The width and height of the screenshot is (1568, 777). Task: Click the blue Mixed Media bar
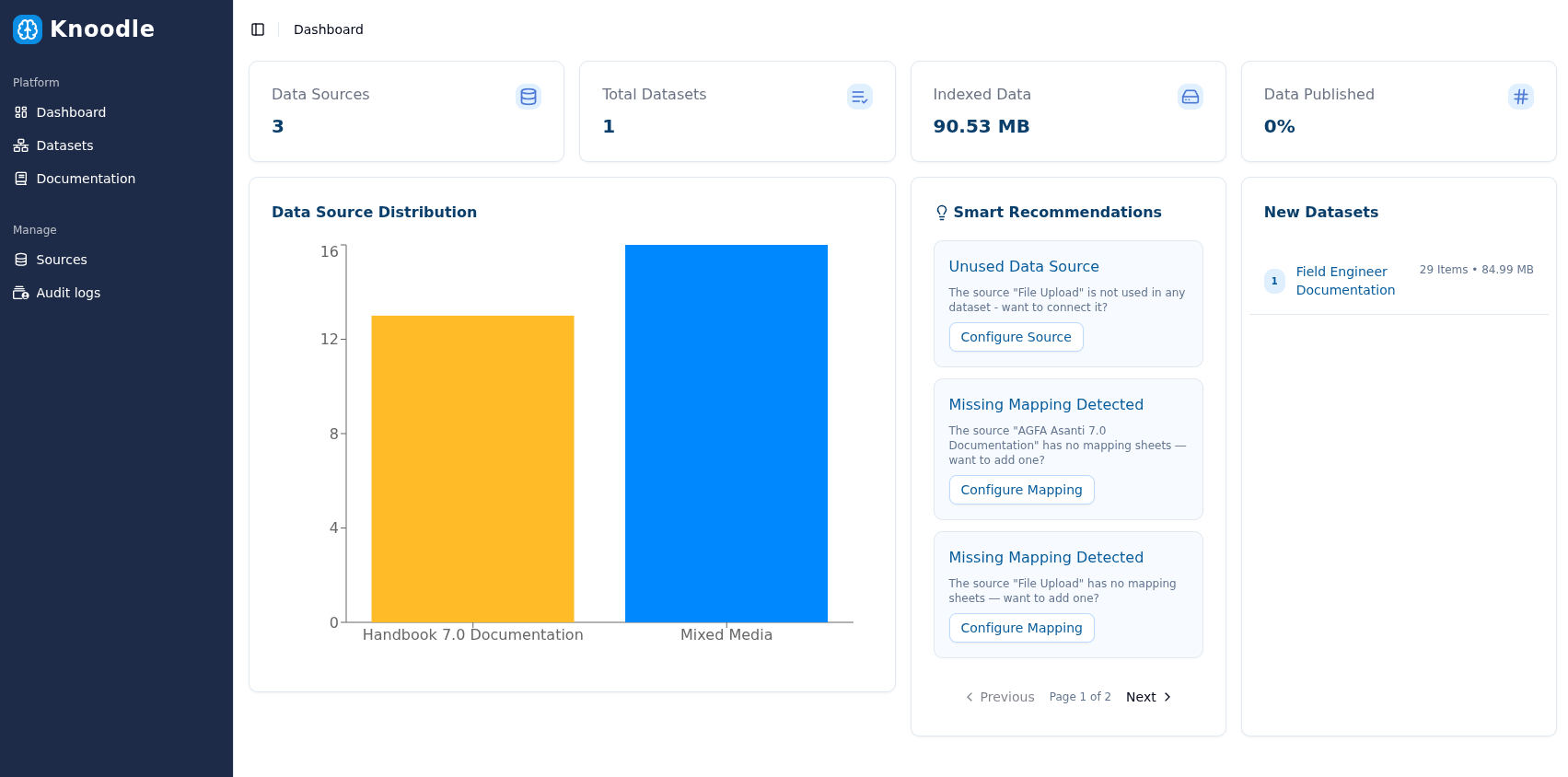pyautogui.click(x=726, y=434)
